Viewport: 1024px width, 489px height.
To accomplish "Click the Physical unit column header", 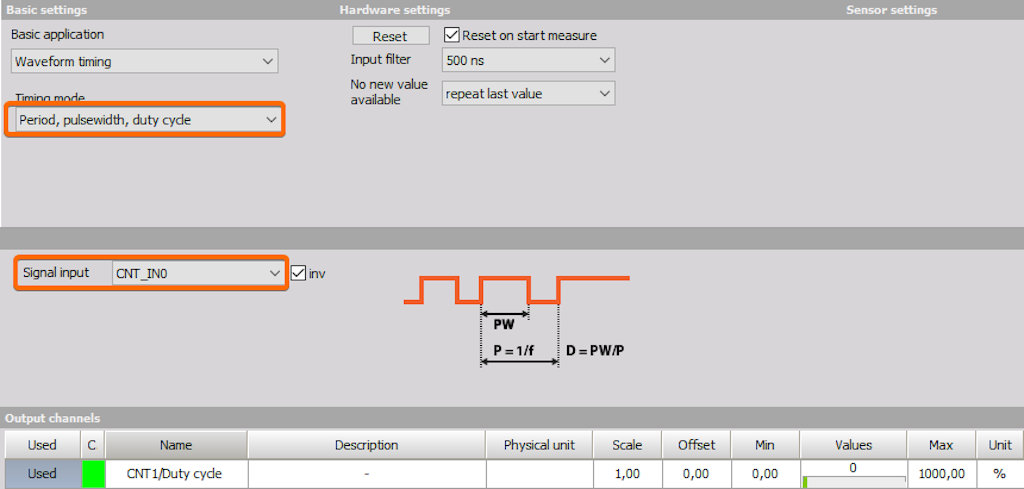I will pyautogui.click(x=539, y=445).
